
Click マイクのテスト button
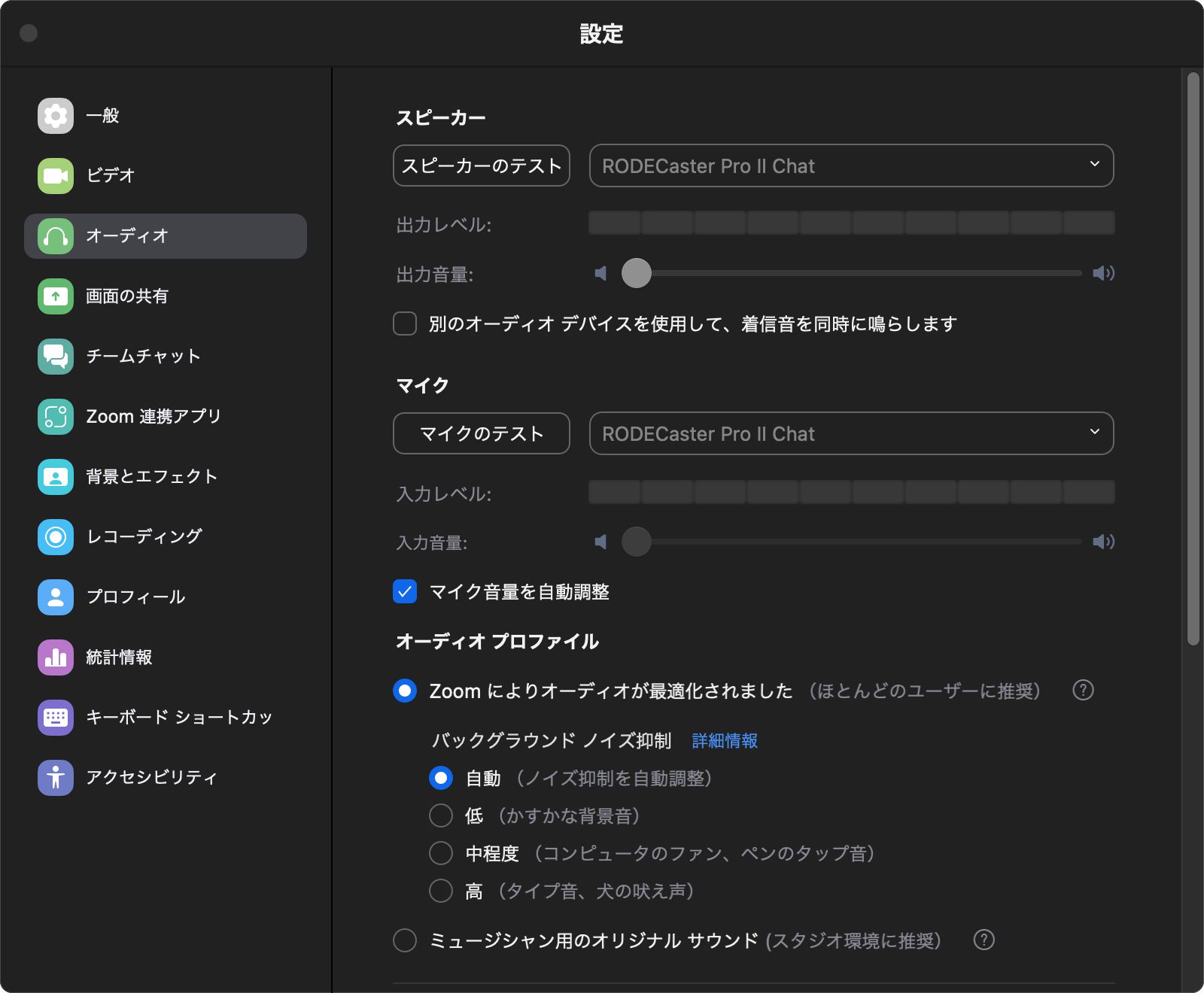click(482, 433)
